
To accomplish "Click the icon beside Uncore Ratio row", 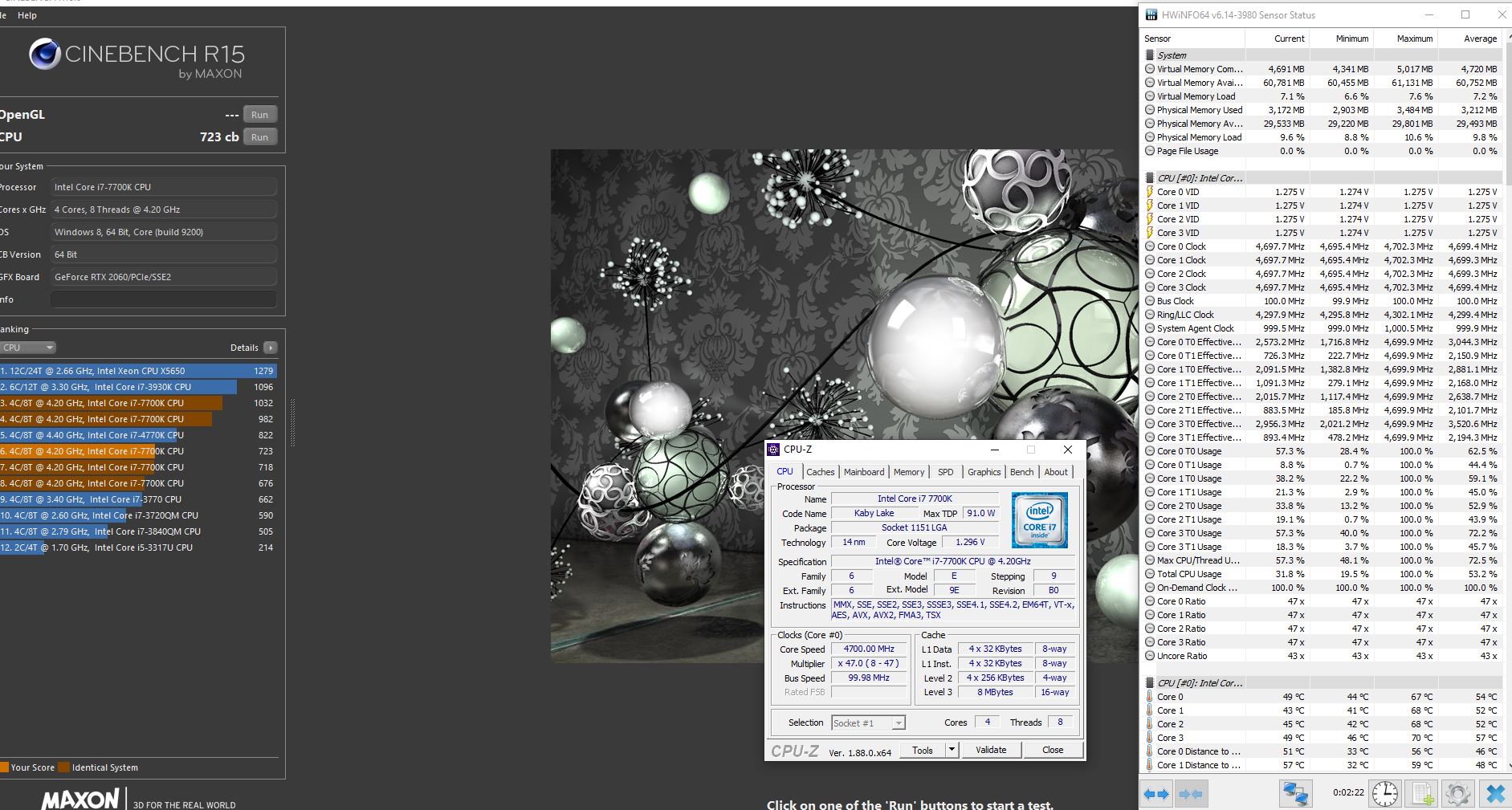I will coord(1150,656).
